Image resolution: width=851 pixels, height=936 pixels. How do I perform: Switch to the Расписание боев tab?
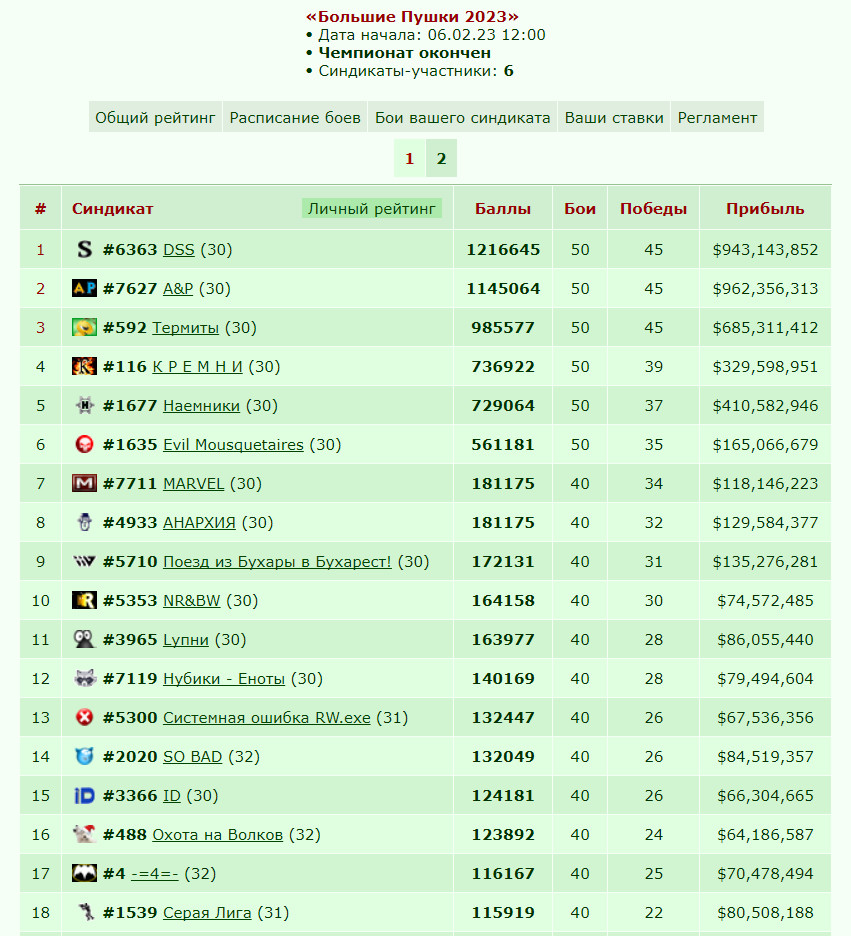(x=295, y=118)
